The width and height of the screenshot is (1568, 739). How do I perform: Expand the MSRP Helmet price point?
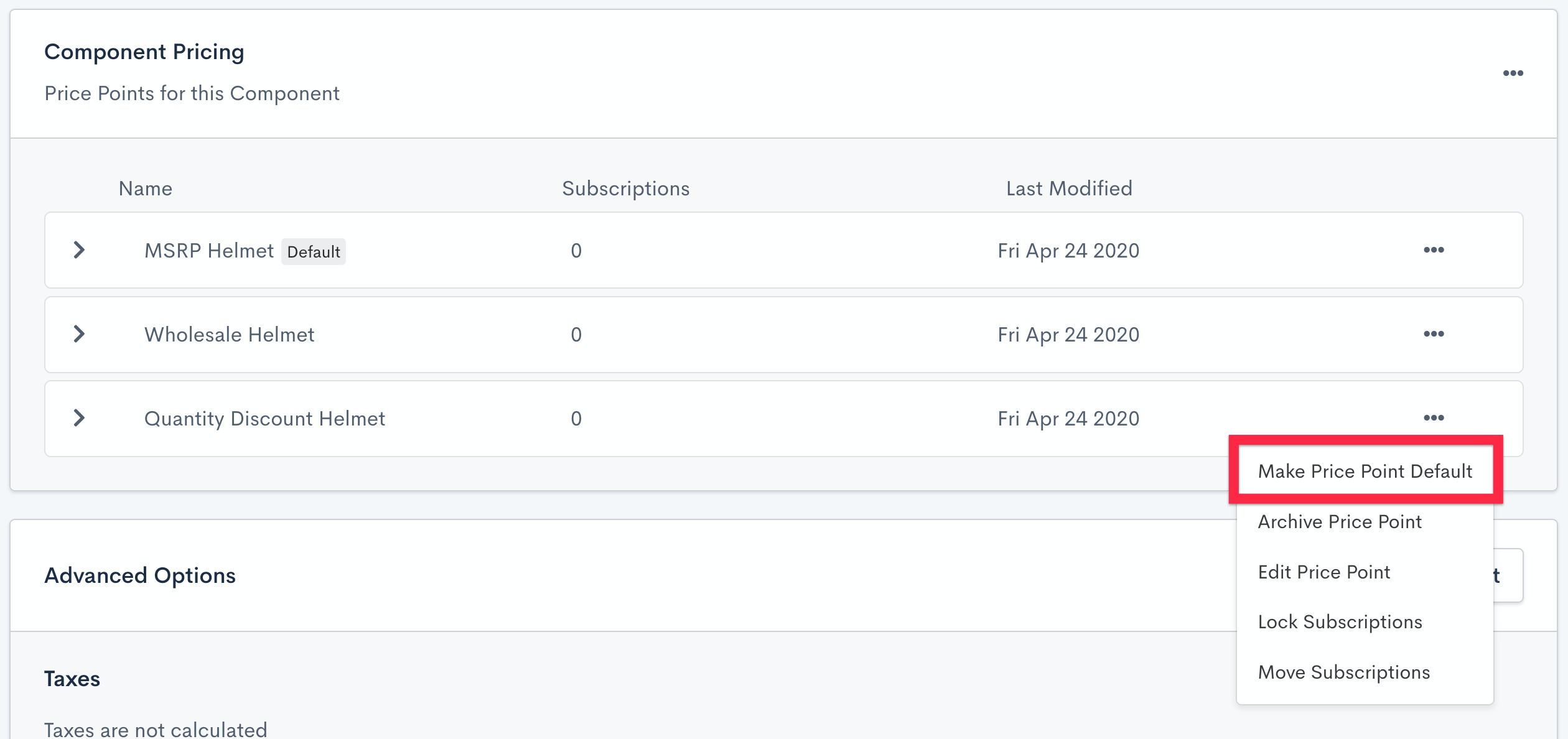coord(79,250)
